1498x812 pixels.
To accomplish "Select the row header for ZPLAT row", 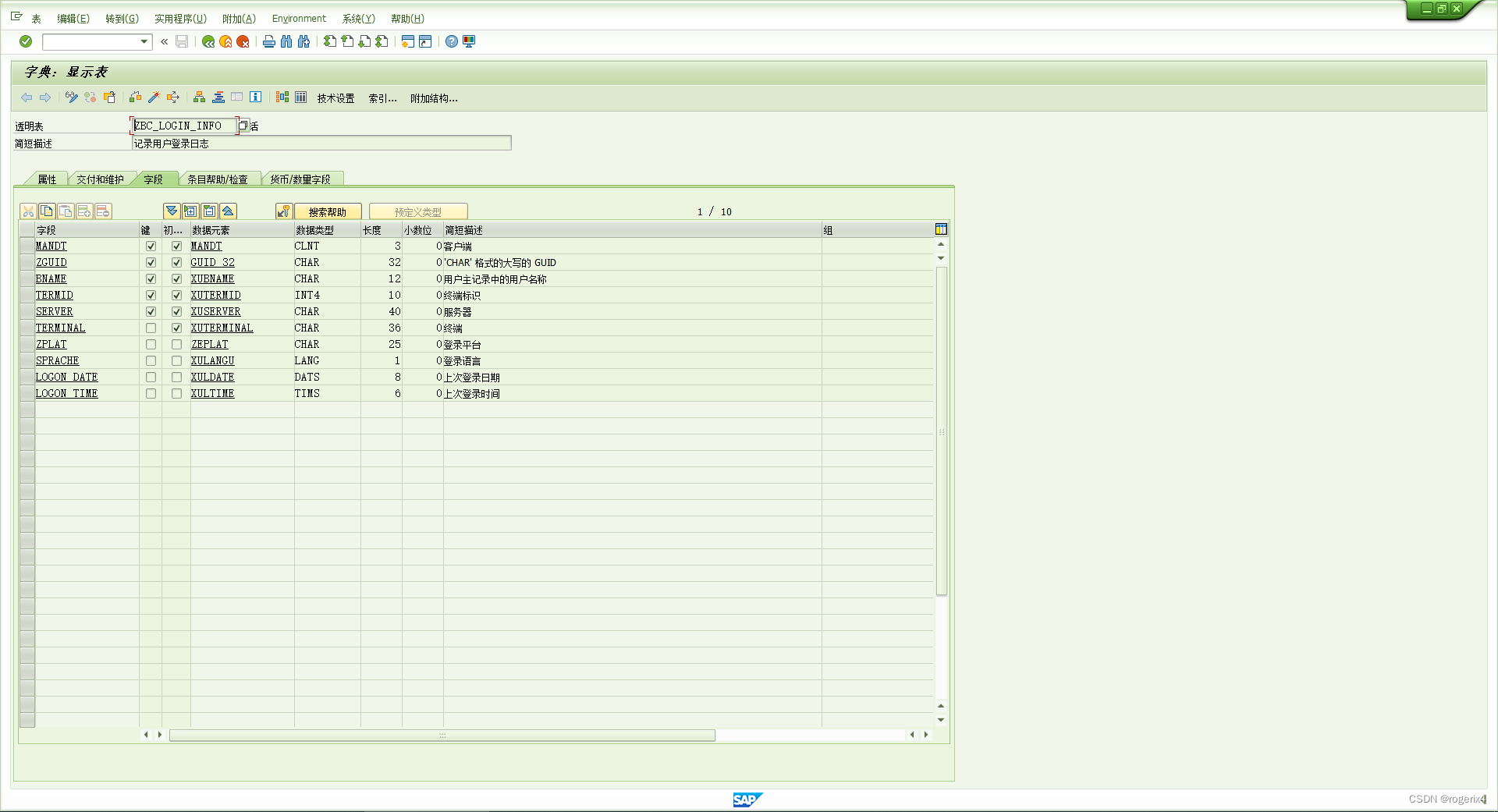I will [x=27, y=345].
